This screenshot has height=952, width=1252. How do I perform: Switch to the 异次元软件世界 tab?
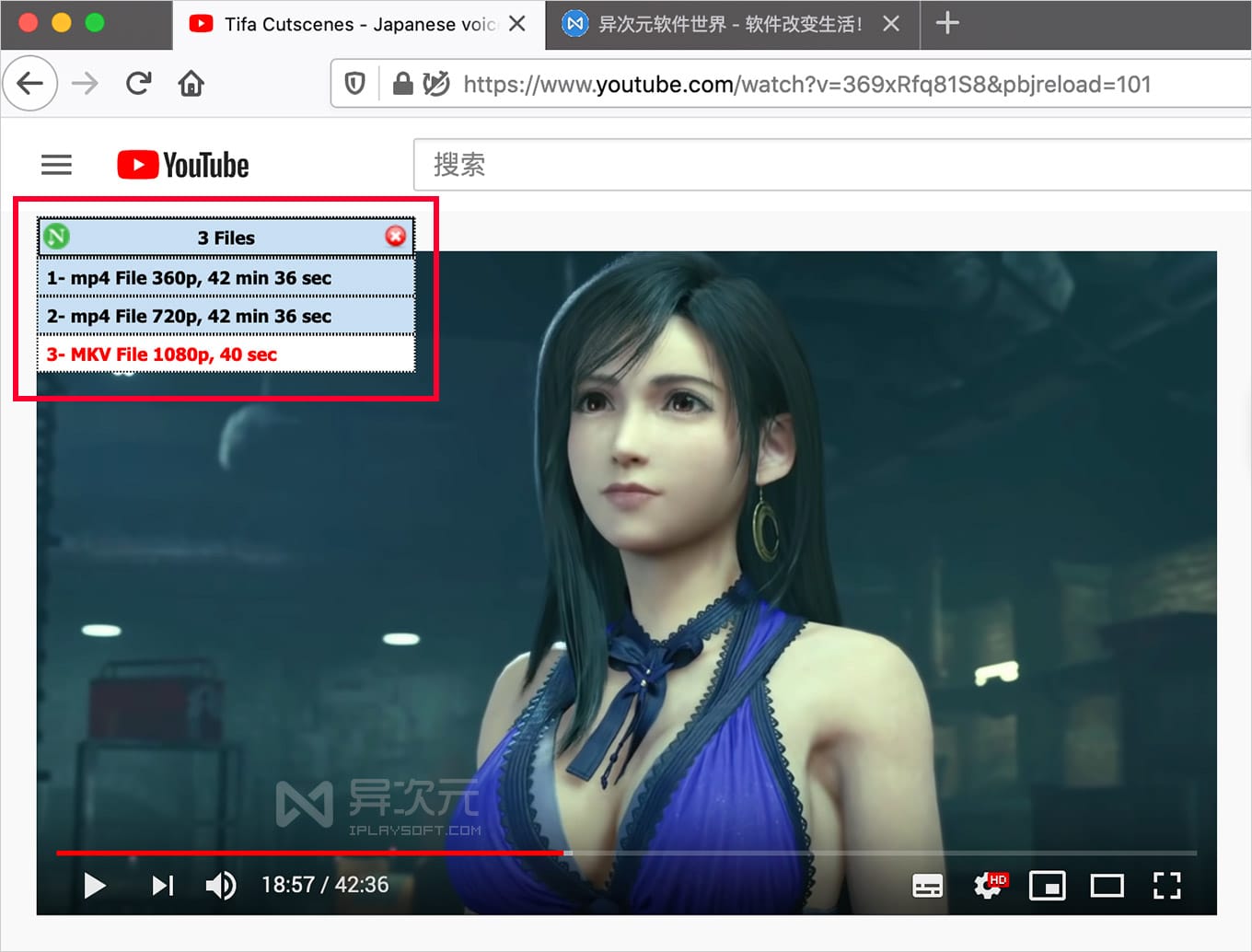pos(718,24)
